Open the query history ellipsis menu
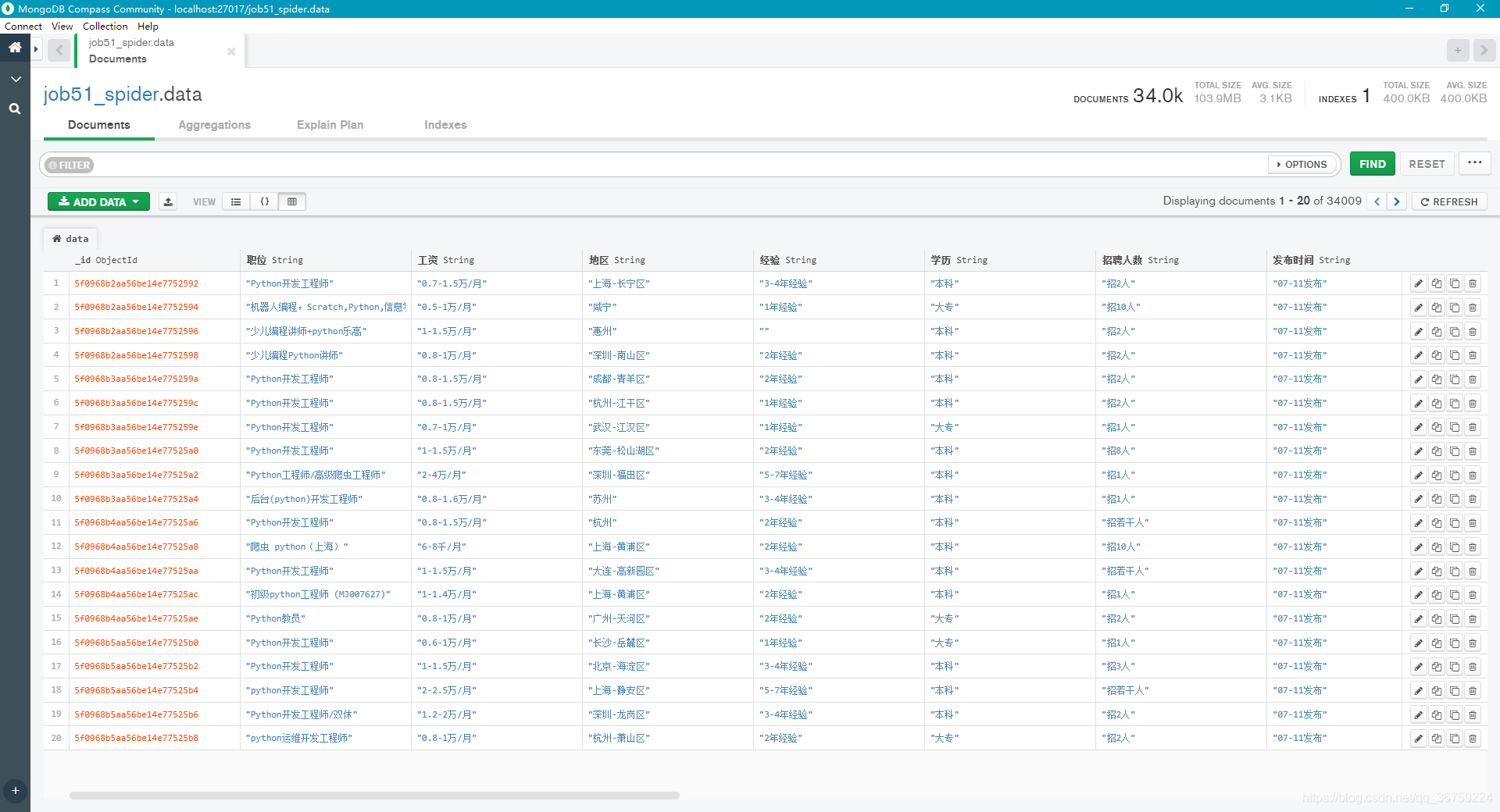 tap(1474, 163)
